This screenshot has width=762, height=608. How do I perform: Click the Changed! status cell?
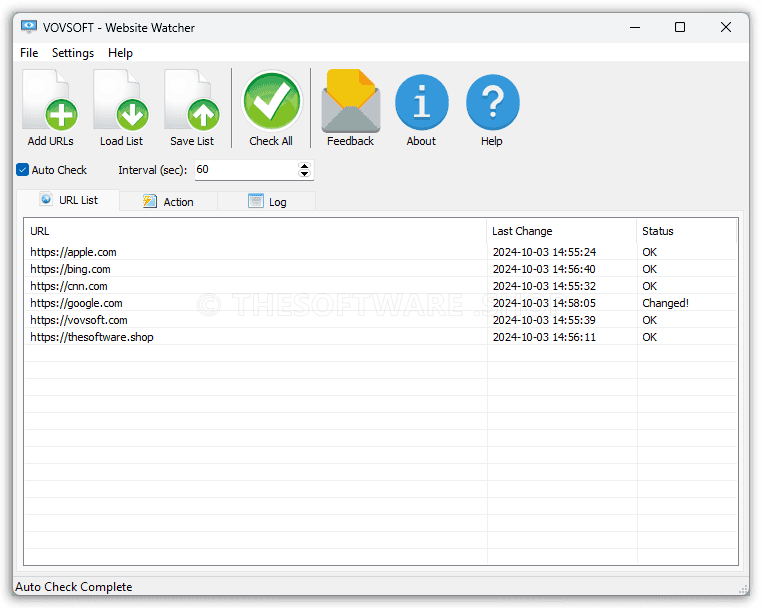[665, 303]
